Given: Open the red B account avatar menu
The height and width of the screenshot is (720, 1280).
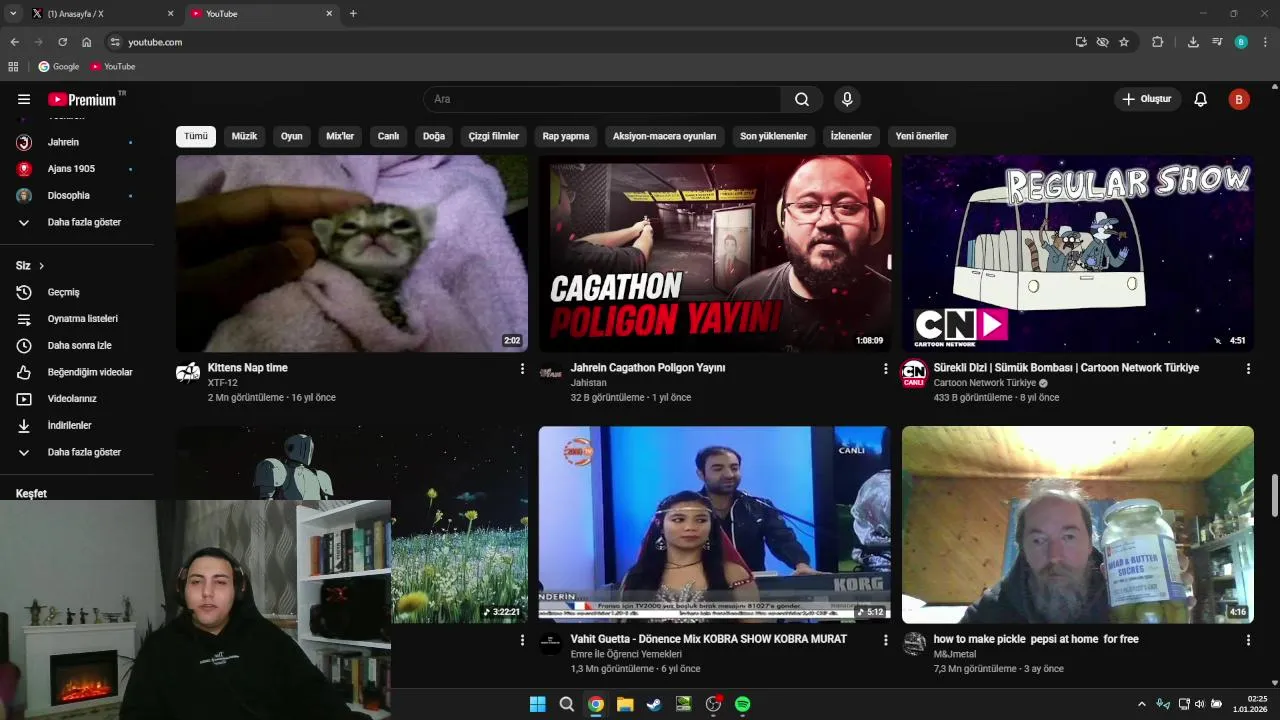Looking at the screenshot, I should pos(1239,99).
